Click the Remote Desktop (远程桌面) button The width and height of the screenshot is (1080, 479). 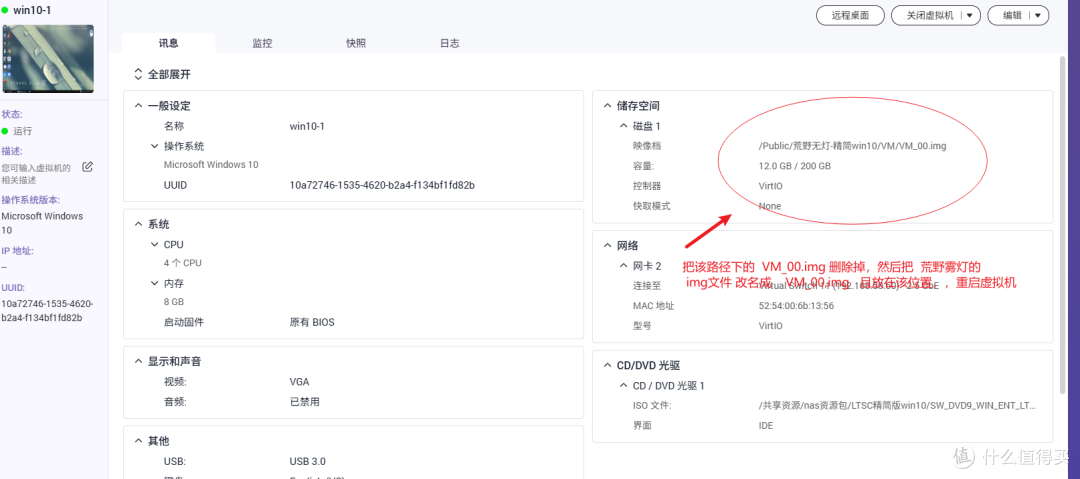point(850,15)
